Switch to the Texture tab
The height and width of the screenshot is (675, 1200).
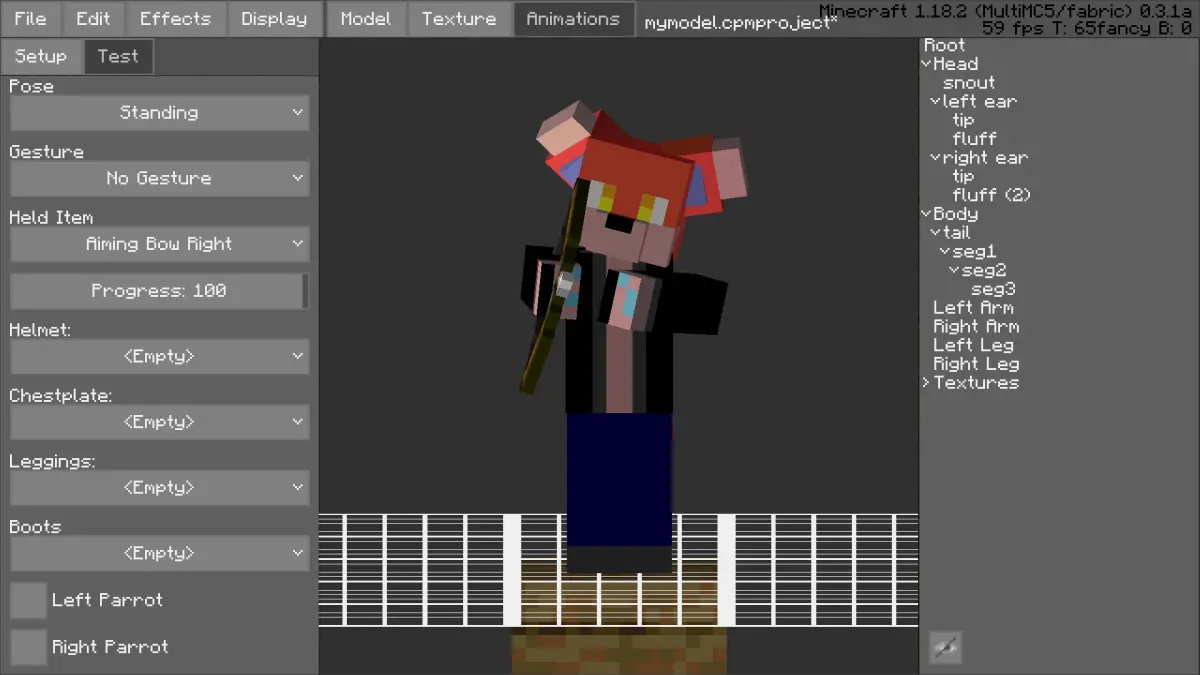tap(459, 19)
